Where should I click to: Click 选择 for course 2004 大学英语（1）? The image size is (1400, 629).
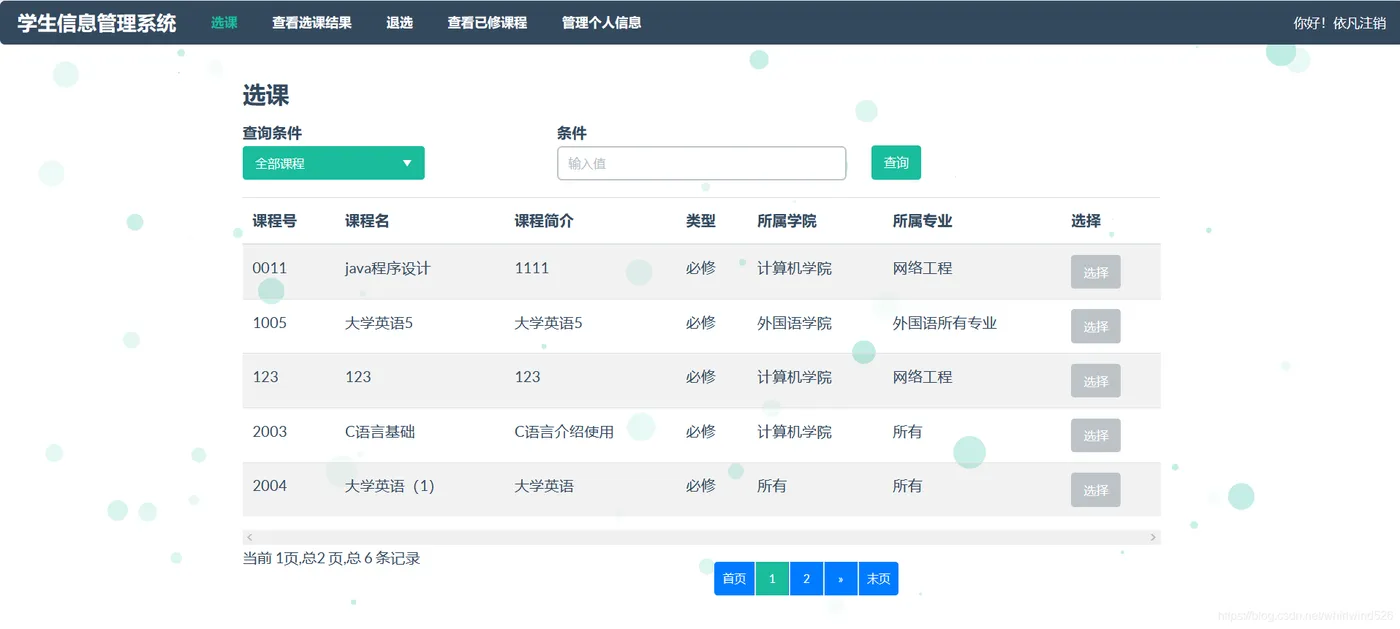tap(1096, 490)
